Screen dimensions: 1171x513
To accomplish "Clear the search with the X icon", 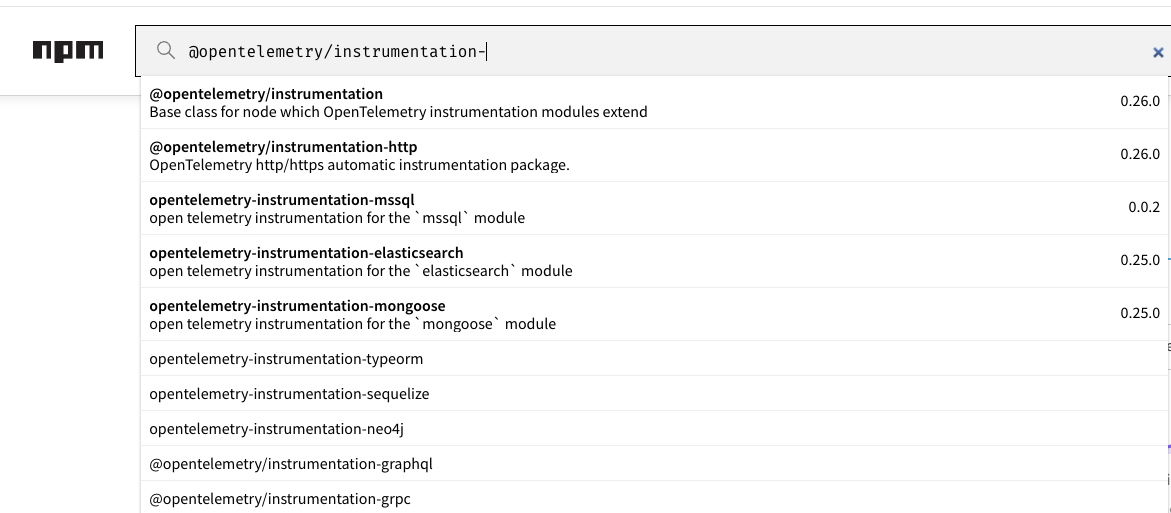I will pos(1158,52).
